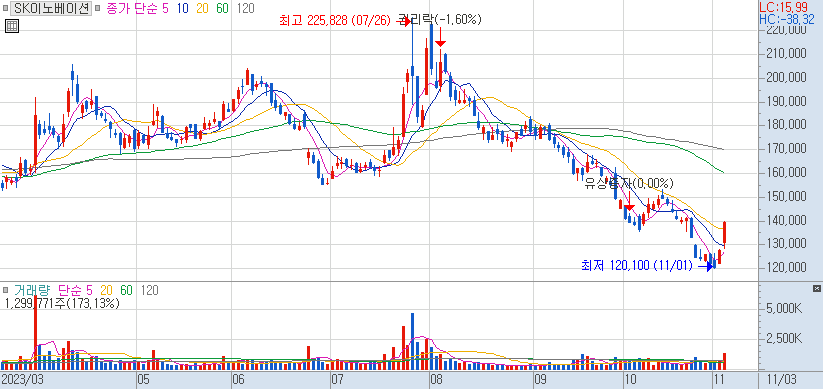The image size is (823, 389).
Task: Open the data table grid icon
Action: click(12, 26)
